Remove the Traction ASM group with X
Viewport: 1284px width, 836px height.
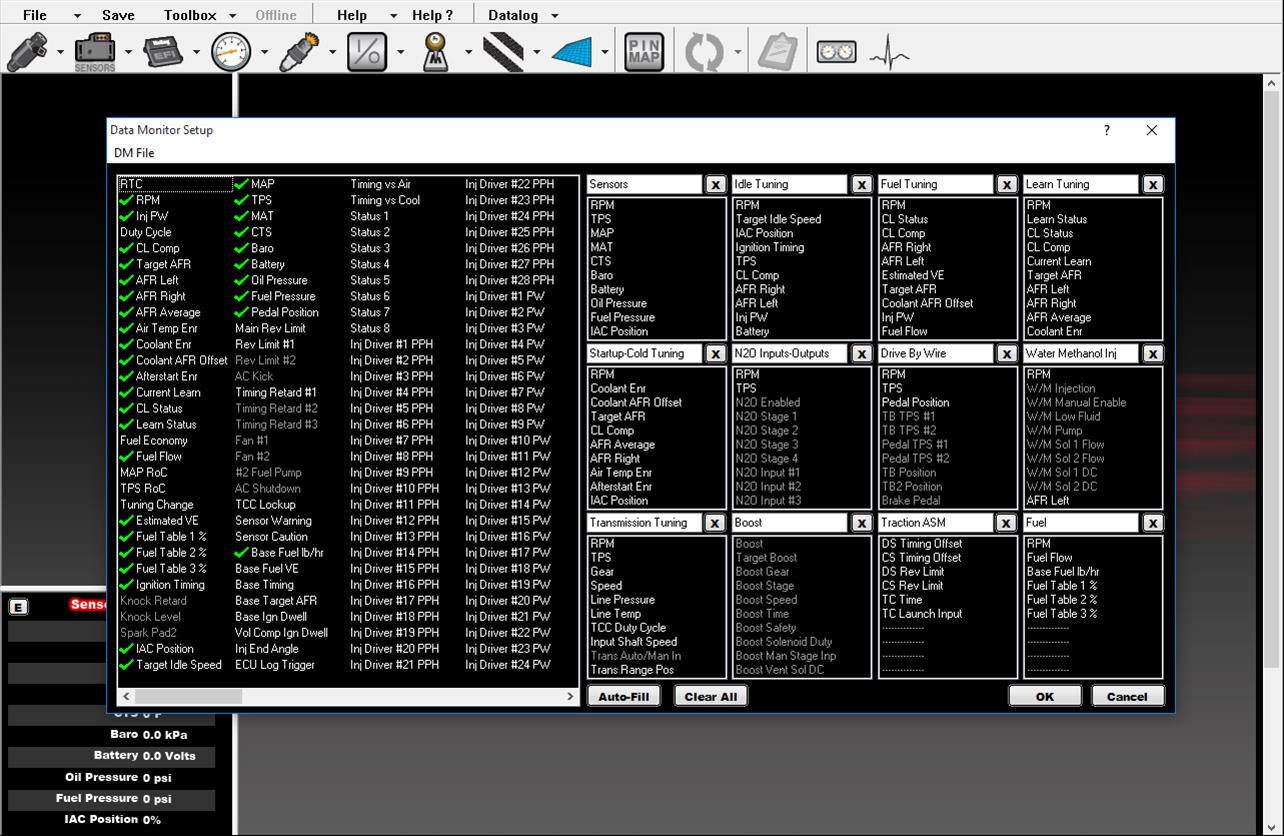click(x=1007, y=523)
